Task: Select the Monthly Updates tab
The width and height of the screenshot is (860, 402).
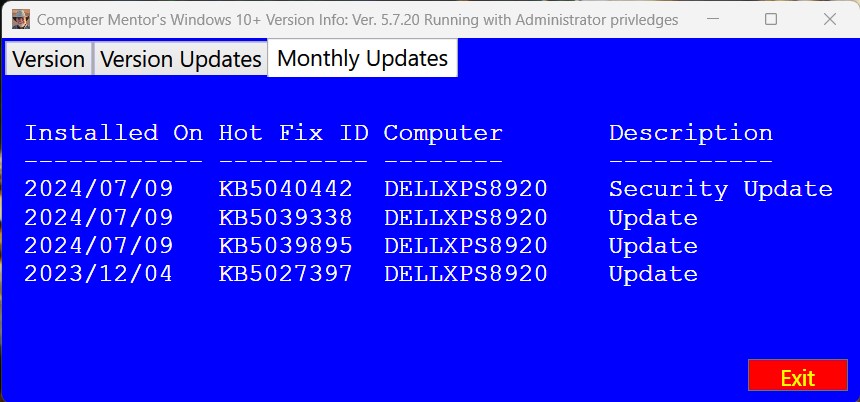Action: 362,58
